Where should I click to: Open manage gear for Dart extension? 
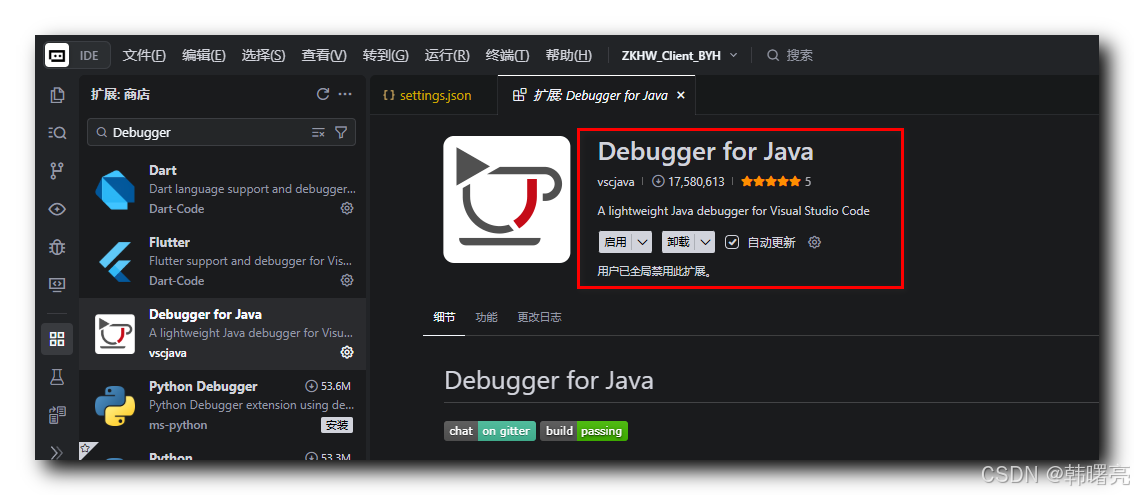347,208
